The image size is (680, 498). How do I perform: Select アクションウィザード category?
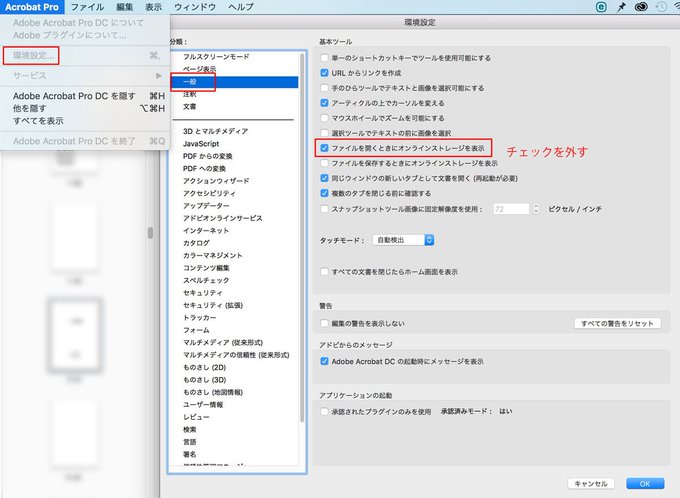(216, 180)
